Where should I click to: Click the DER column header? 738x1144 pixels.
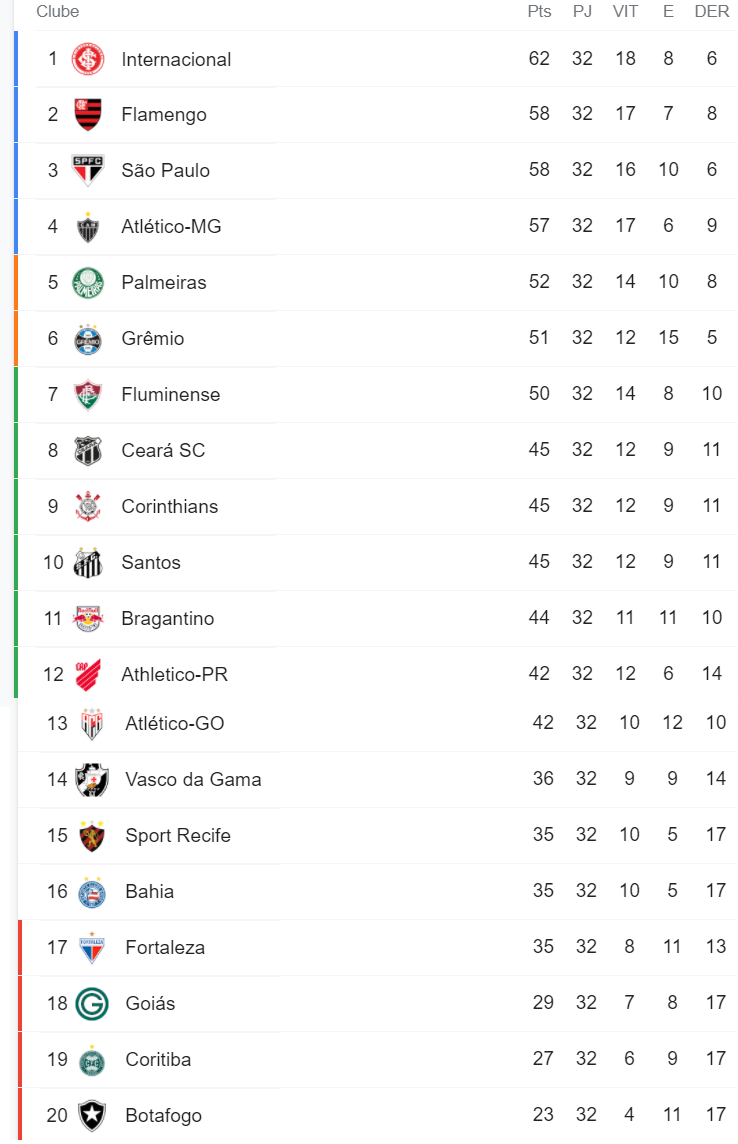coord(712,12)
